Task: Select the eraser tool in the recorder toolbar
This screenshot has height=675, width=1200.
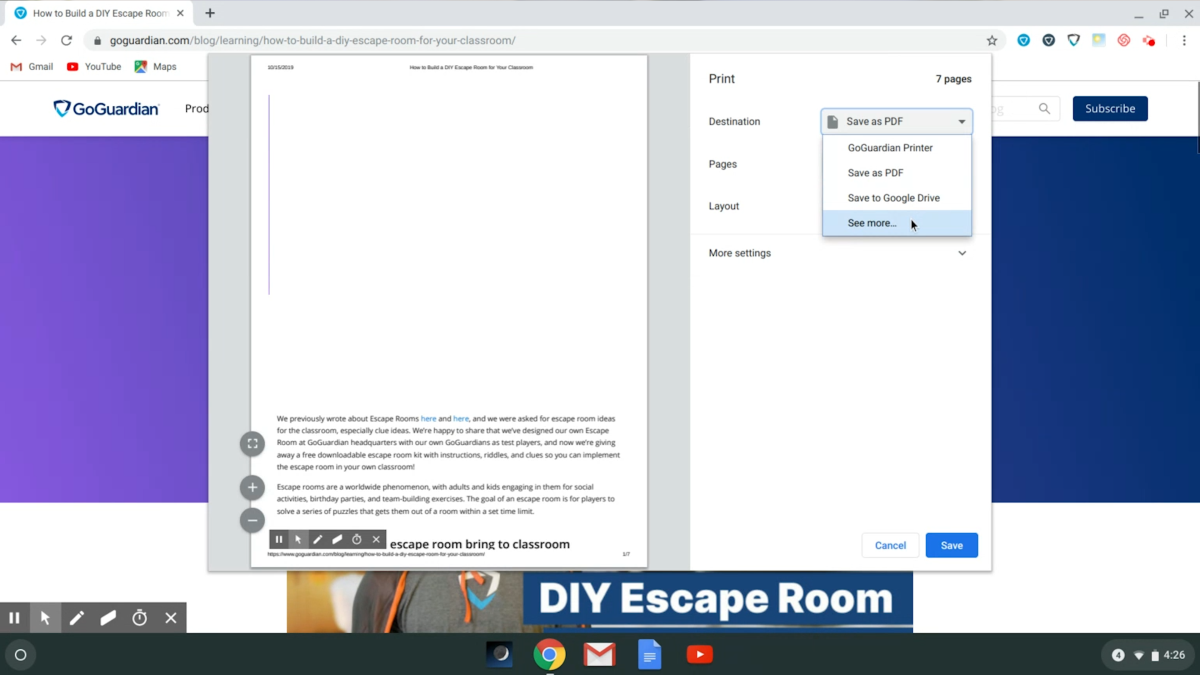Action: click(108, 618)
